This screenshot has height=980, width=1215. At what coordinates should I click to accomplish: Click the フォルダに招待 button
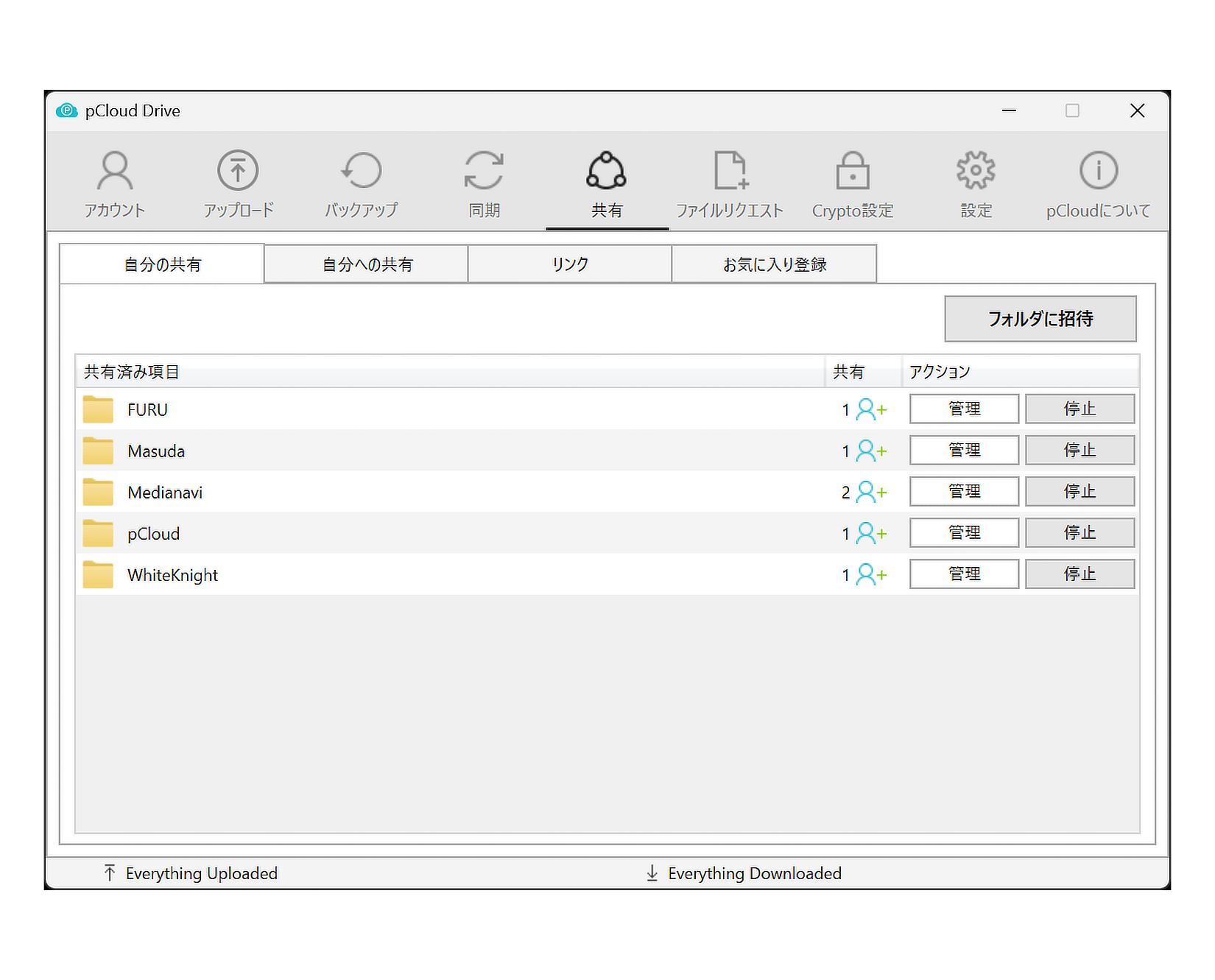point(1040,319)
